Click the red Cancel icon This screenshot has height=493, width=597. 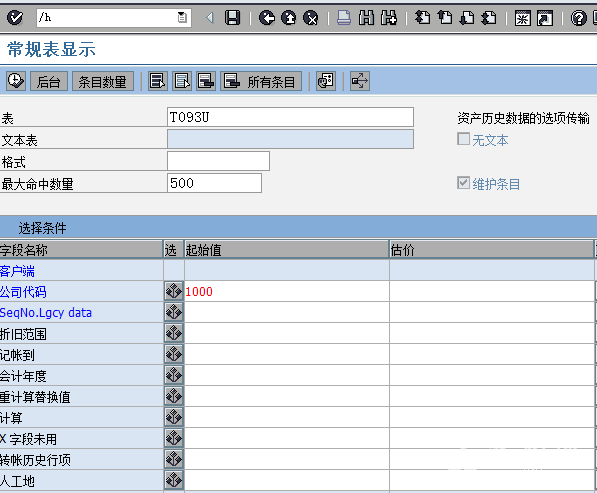pos(311,18)
